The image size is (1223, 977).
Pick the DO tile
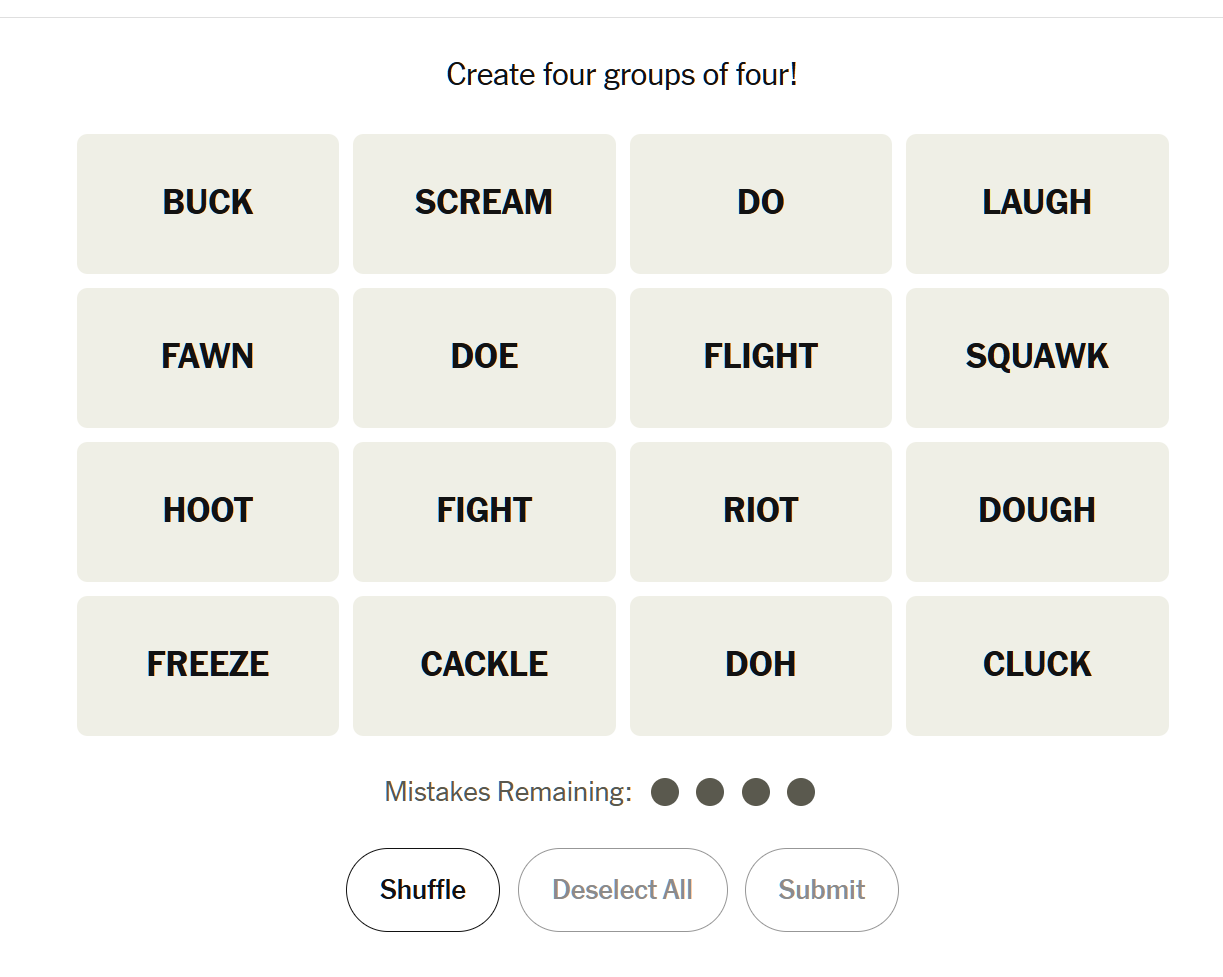click(760, 203)
